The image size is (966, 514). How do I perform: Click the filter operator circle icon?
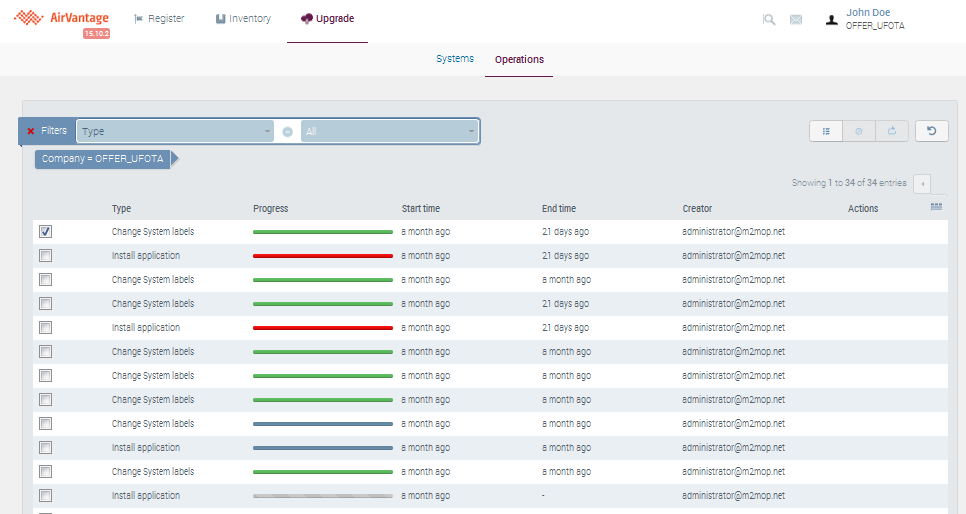pyautogui.click(x=287, y=132)
